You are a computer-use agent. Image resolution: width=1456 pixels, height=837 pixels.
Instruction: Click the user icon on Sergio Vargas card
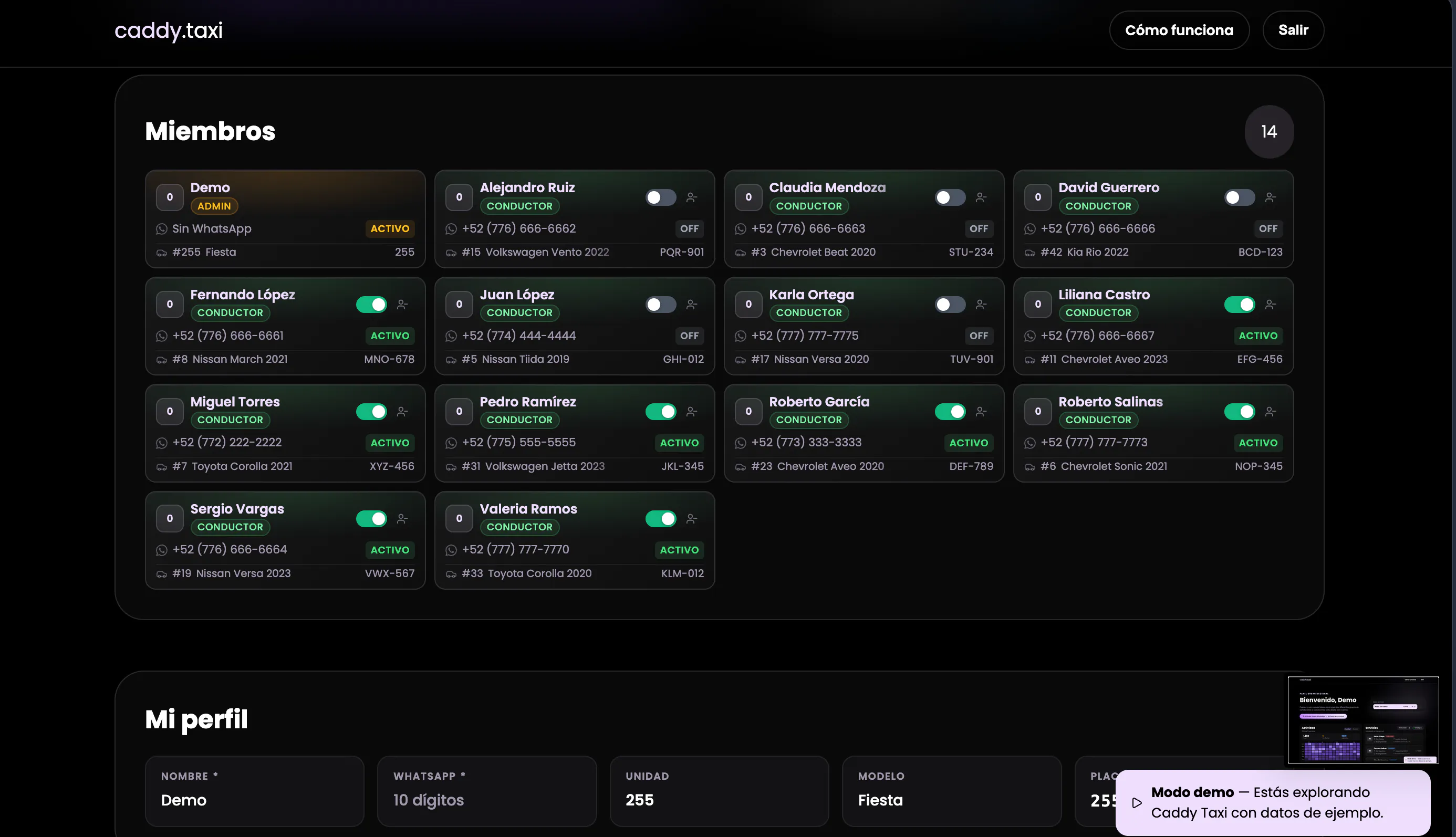tap(402, 518)
